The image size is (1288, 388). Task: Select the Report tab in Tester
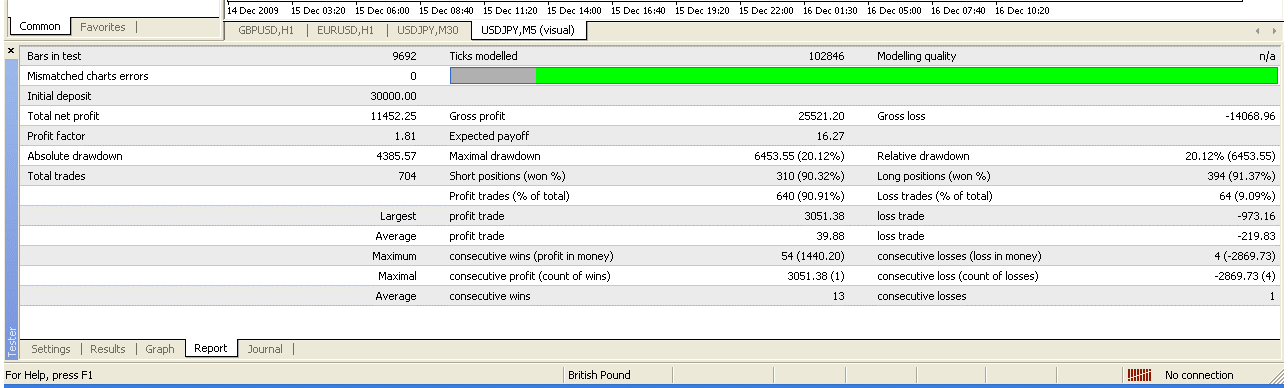coord(211,348)
